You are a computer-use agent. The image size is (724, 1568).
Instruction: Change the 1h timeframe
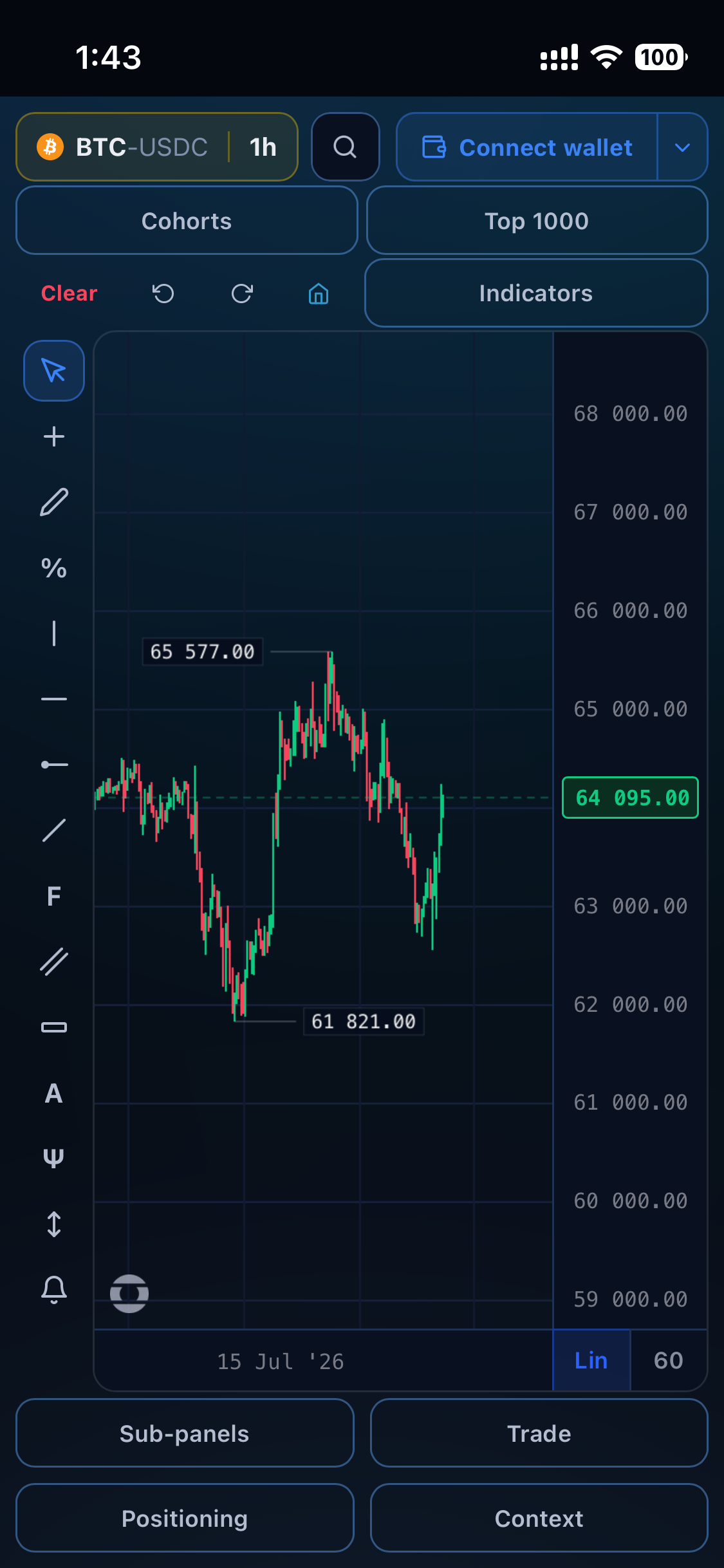coord(263,147)
